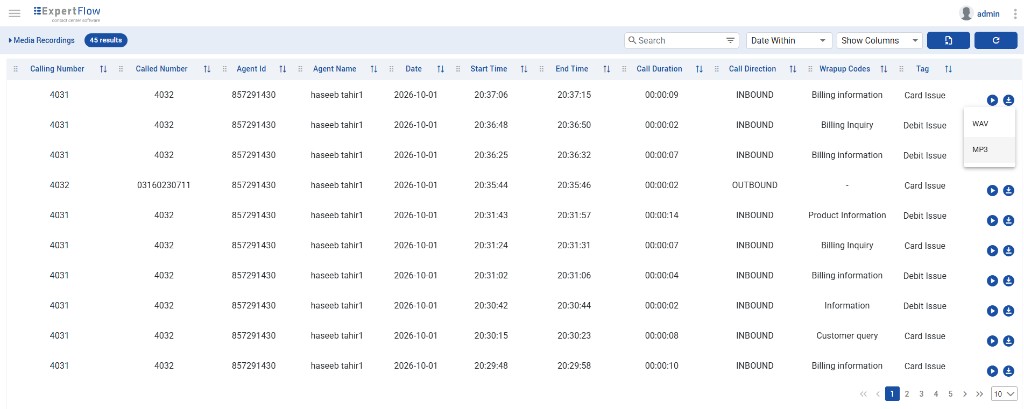Screen dimensions: 1024x409
Task: Download the Customer query call recording
Action: 1008,340
